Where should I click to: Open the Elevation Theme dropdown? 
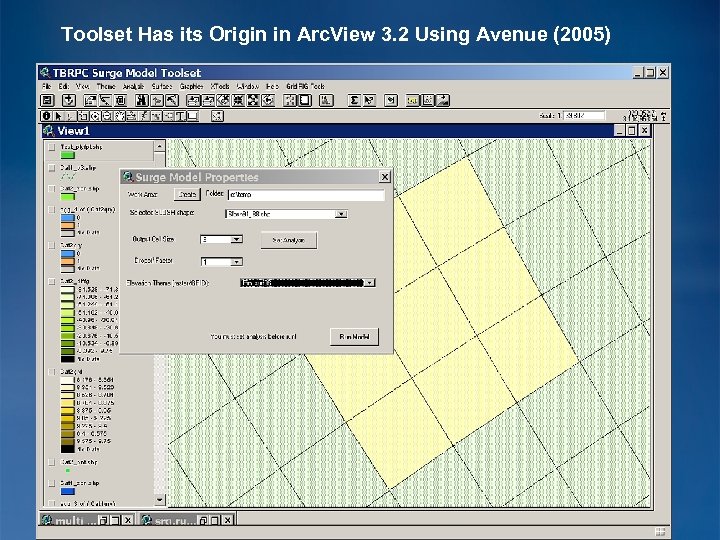click(370, 283)
